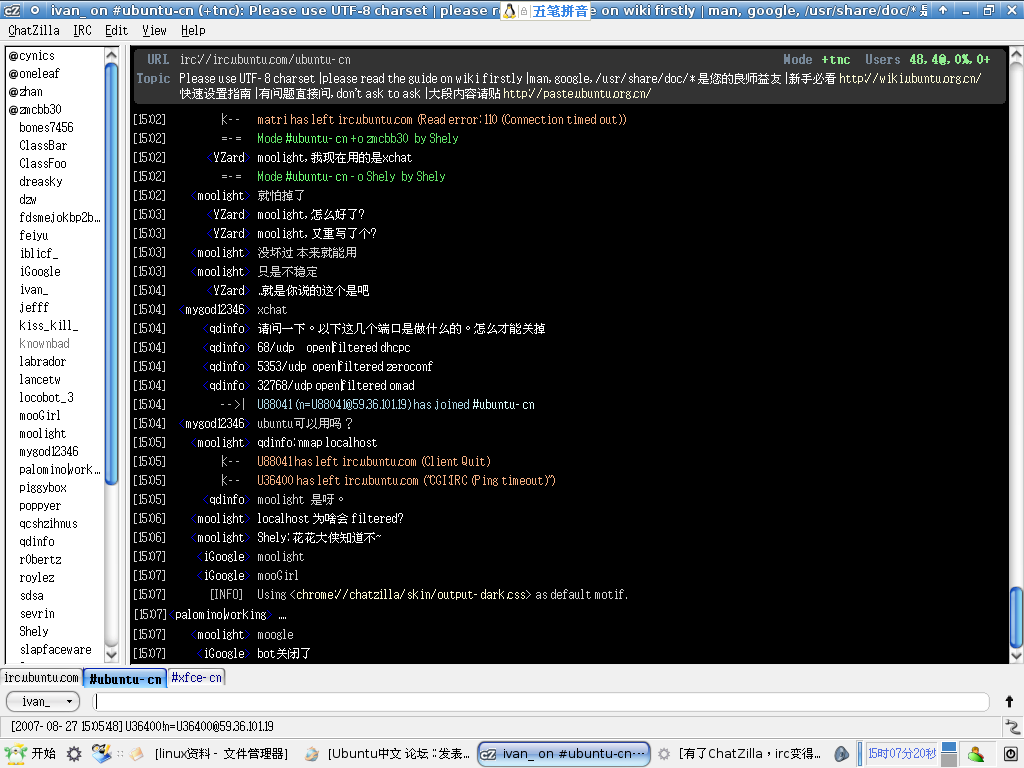Click the moolight nickname in the 就怕掉了 message
1024x768 pixels.
pos(221,195)
